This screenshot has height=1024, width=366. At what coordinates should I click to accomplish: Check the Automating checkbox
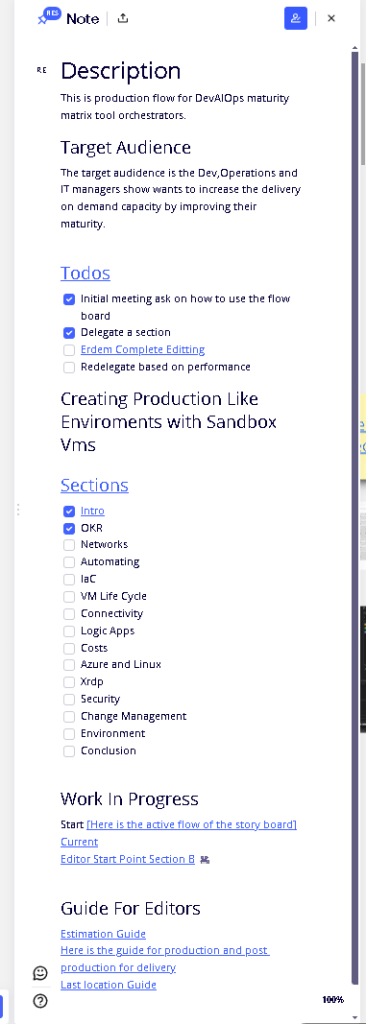(x=69, y=562)
